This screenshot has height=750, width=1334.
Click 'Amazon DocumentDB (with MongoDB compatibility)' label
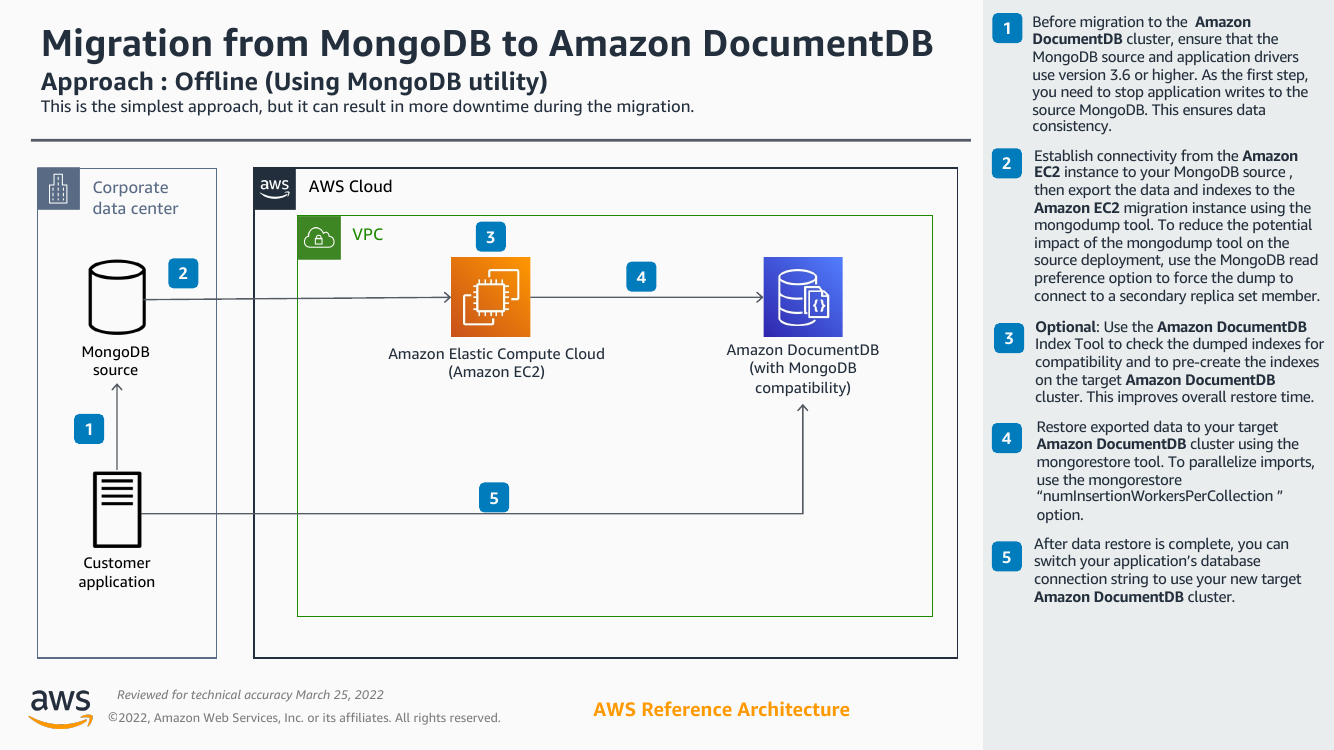803,368
